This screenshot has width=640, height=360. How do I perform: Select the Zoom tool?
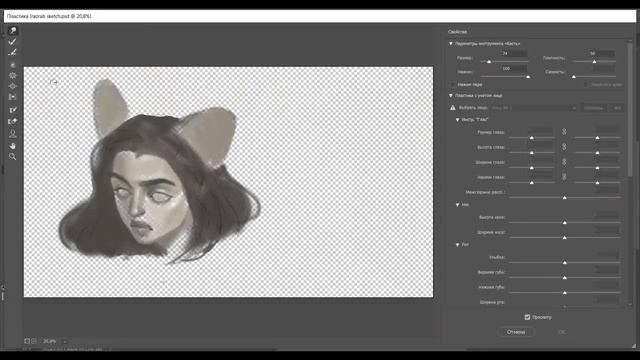[x=13, y=157]
